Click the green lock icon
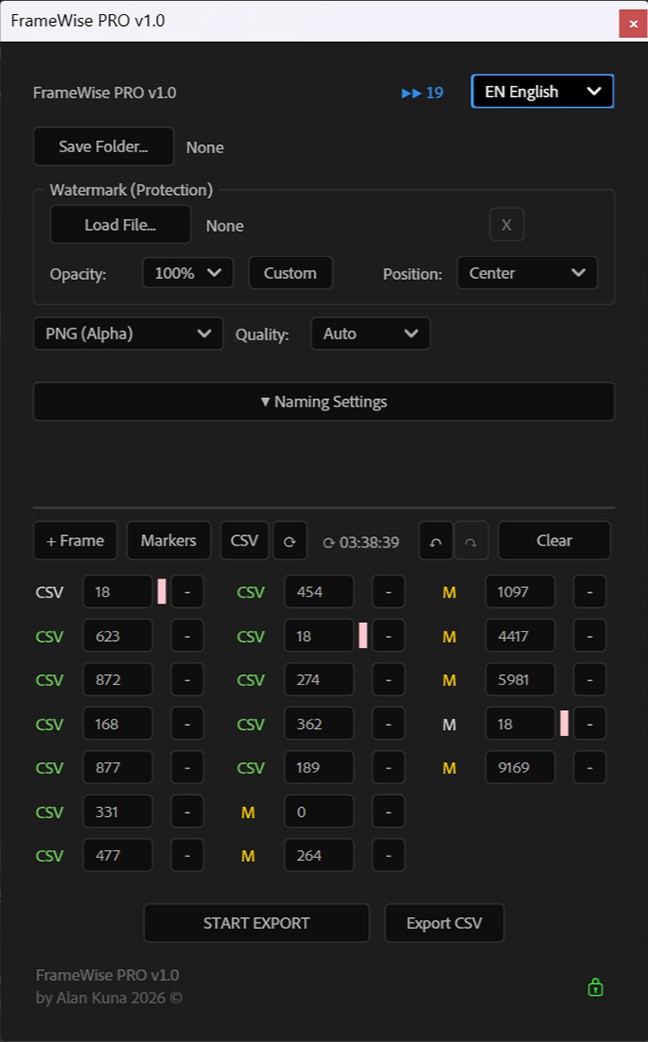This screenshot has width=648, height=1042. (x=595, y=987)
